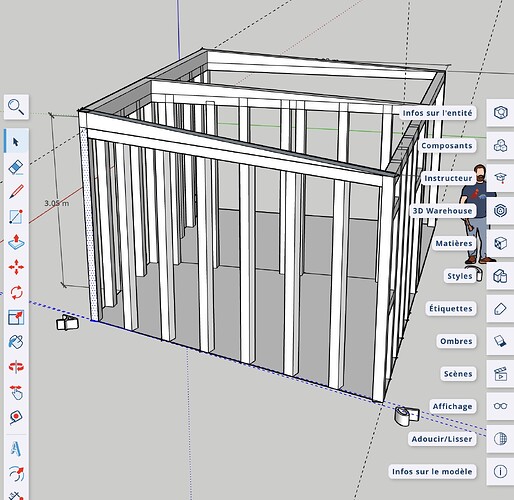
Task: Choose the Rotate tool
Action: 16,292
